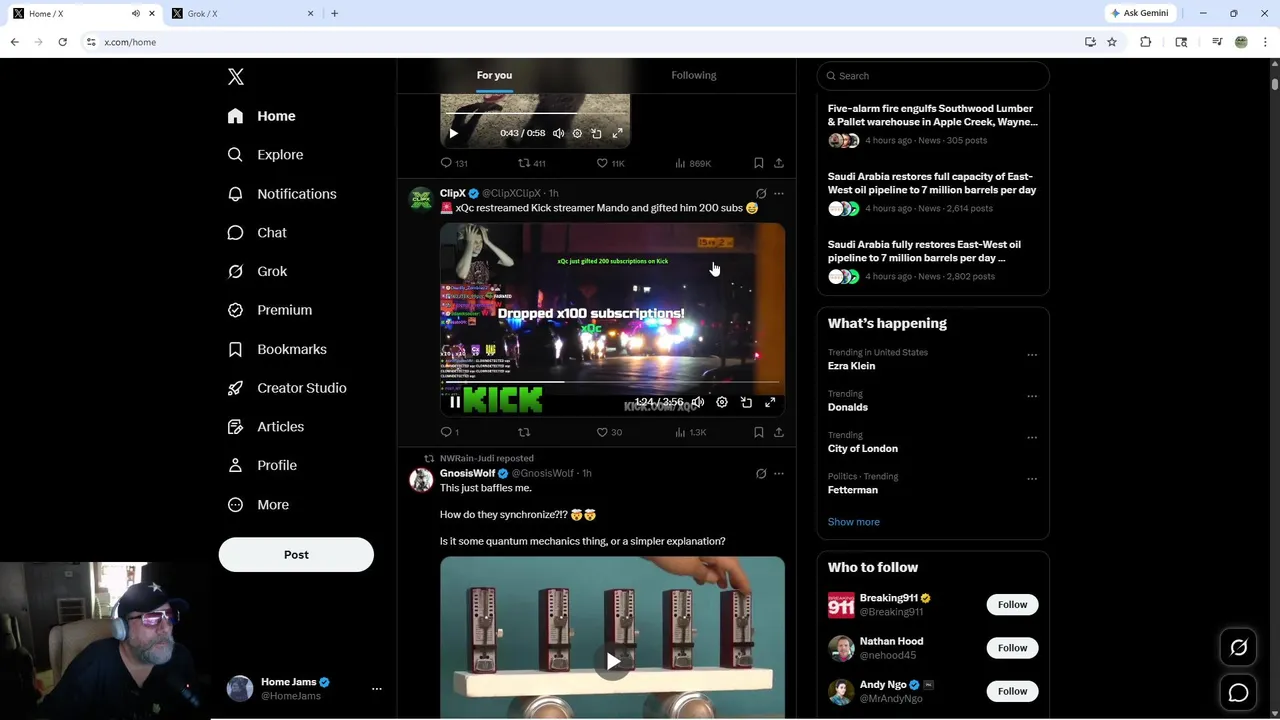Open the floating Grok button
The height and width of the screenshot is (720, 1280).
(1238, 648)
